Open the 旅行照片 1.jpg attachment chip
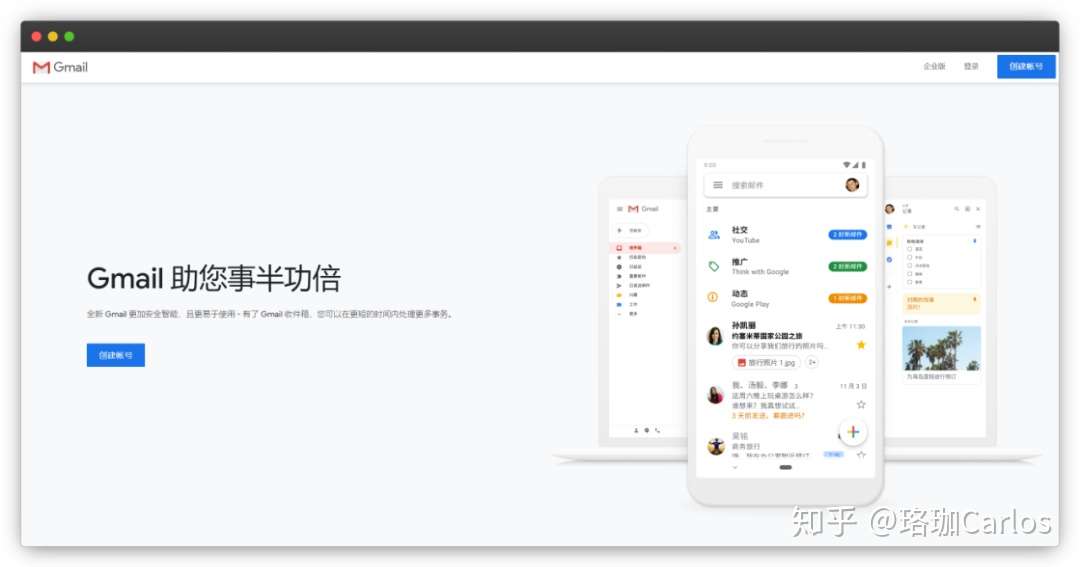1080x567 pixels. coord(766,362)
